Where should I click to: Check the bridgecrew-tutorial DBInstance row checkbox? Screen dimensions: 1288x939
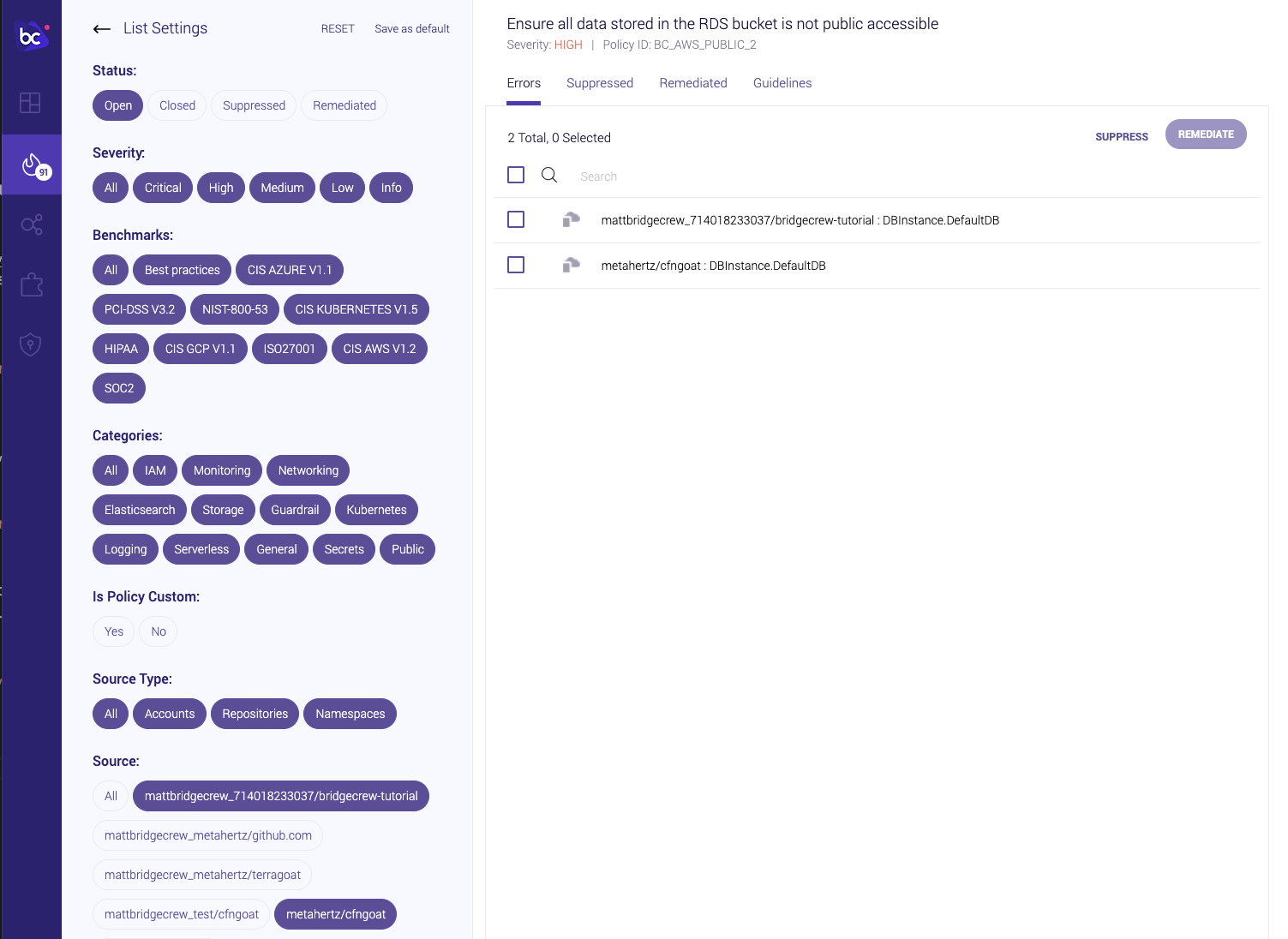pos(516,219)
